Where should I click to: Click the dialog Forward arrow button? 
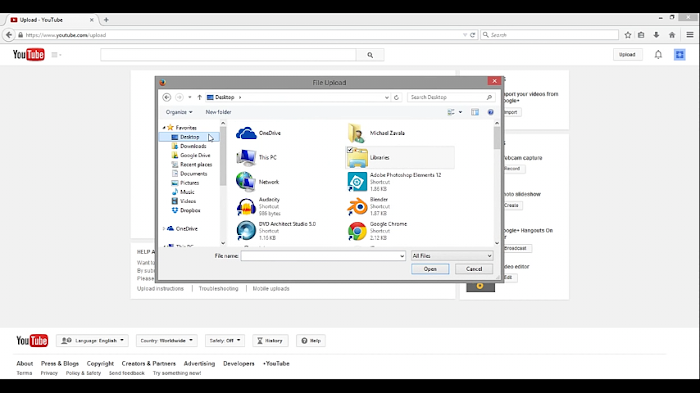179,97
